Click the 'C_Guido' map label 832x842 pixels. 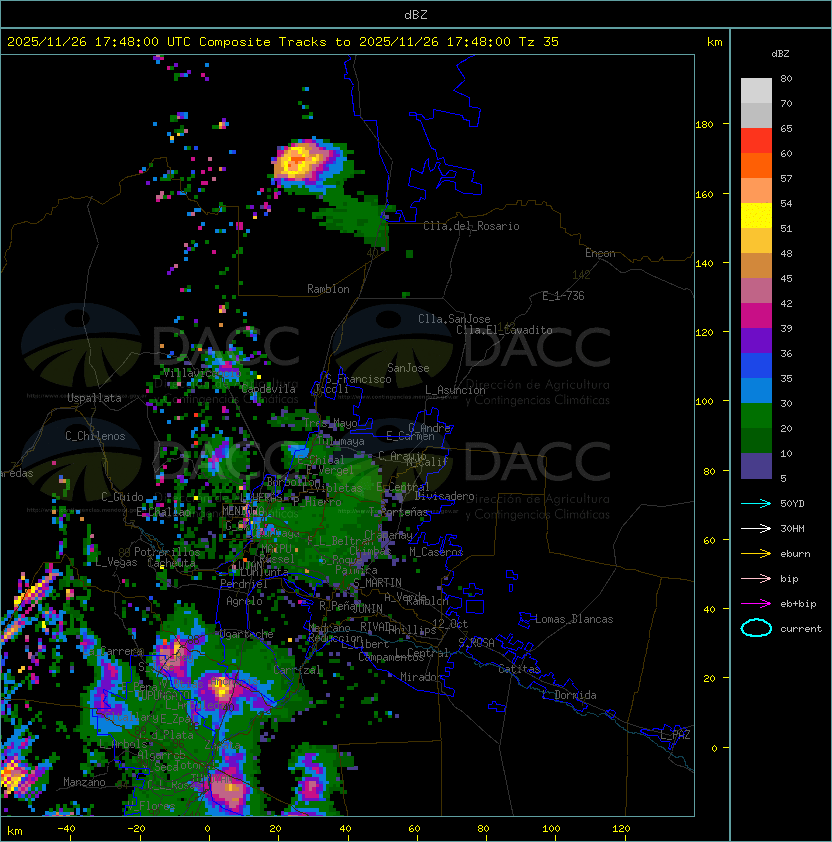point(122,497)
